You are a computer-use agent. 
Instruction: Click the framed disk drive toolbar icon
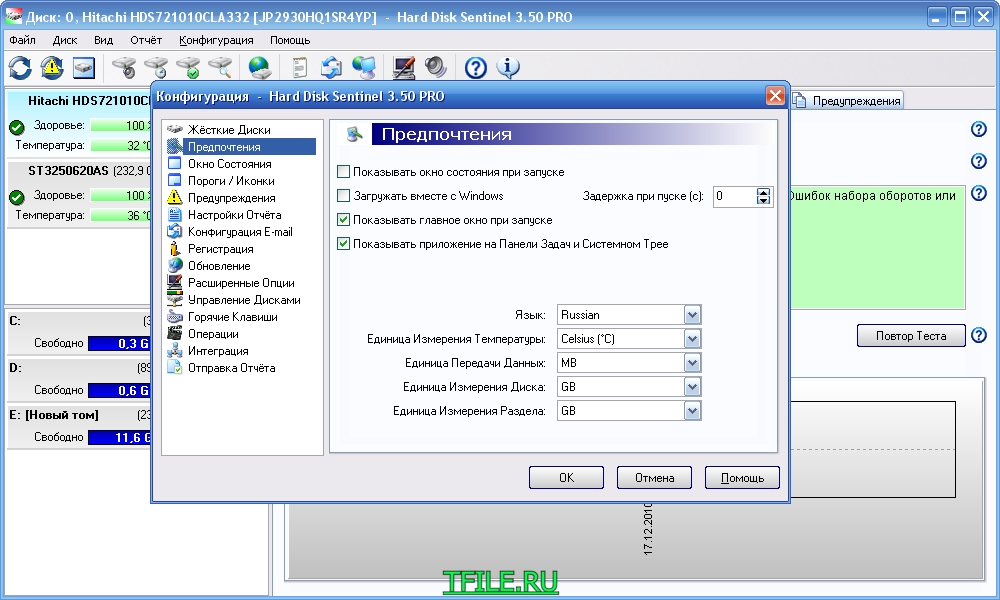coord(84,67)
